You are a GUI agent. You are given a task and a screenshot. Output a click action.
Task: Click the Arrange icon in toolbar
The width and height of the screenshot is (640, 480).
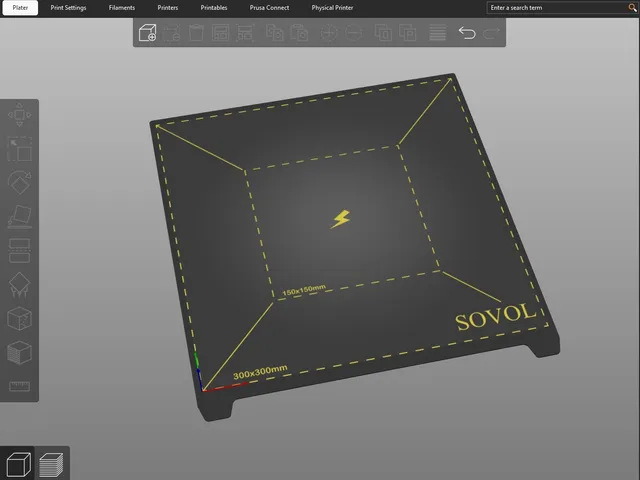(x=220, y=33)
